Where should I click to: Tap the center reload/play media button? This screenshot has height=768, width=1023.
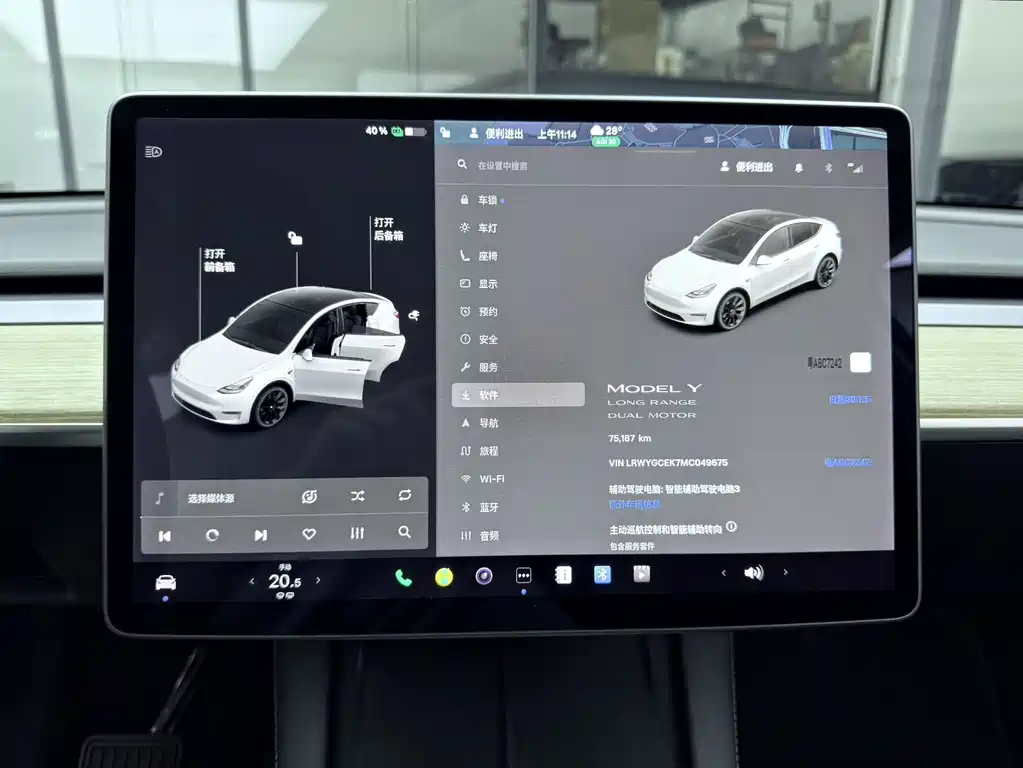(212, 535)
